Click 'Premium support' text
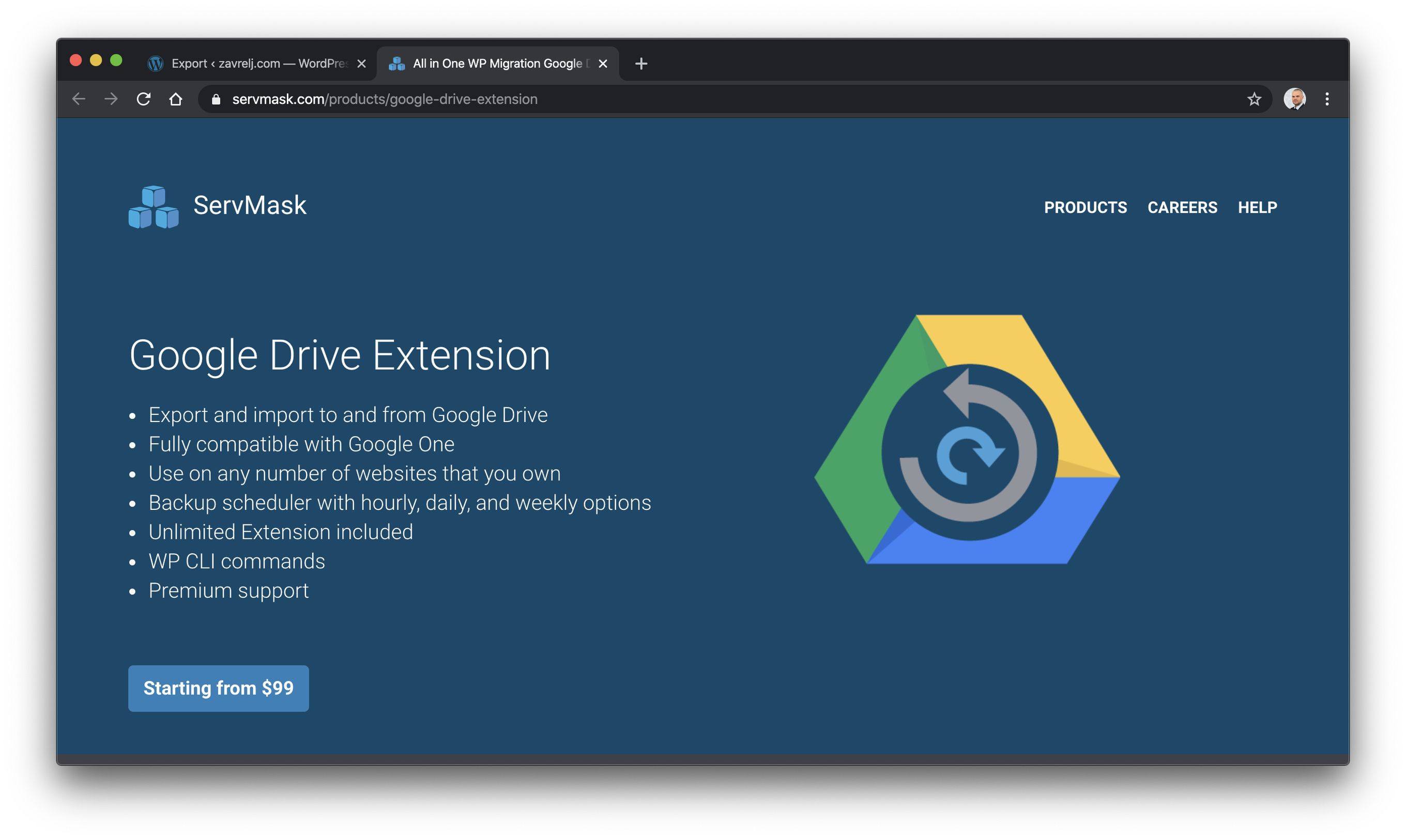This screenshot has height=840, width=1406. [229, 591]
